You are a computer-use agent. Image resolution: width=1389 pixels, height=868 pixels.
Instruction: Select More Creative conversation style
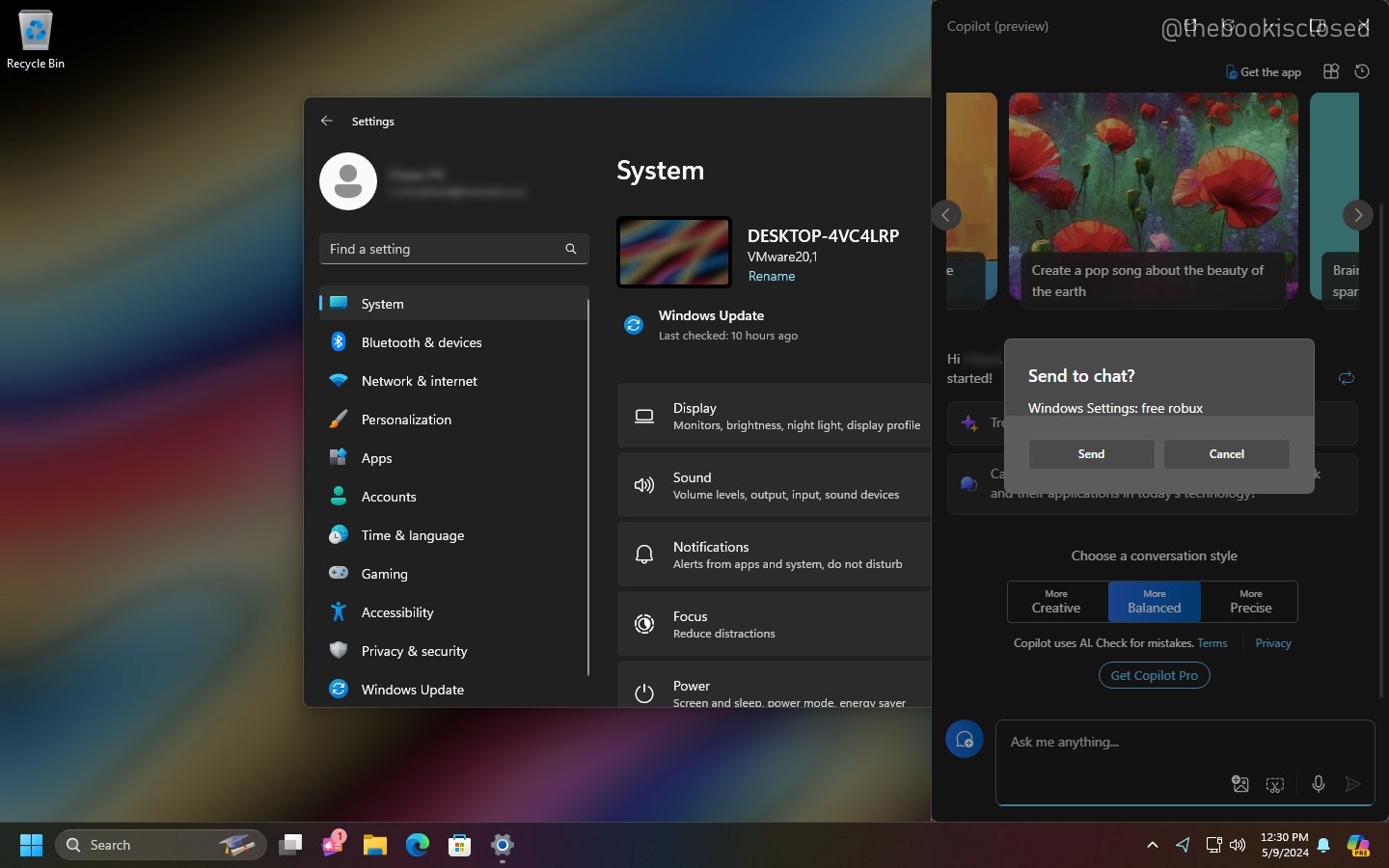1056,602
